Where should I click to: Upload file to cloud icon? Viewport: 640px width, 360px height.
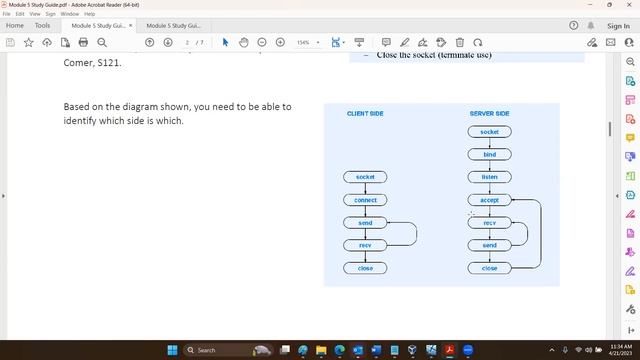(47, 42)
